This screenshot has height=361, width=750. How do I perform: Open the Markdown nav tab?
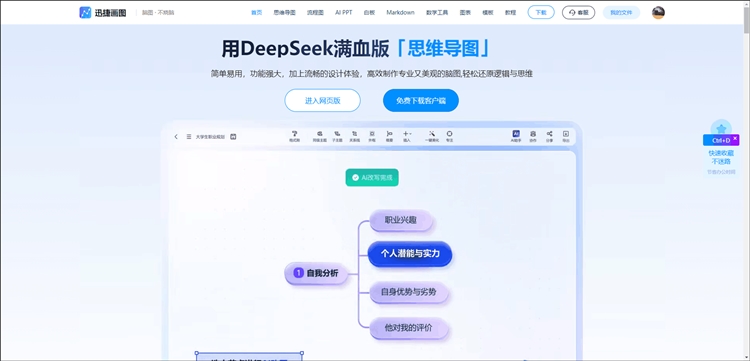(400, 13)
